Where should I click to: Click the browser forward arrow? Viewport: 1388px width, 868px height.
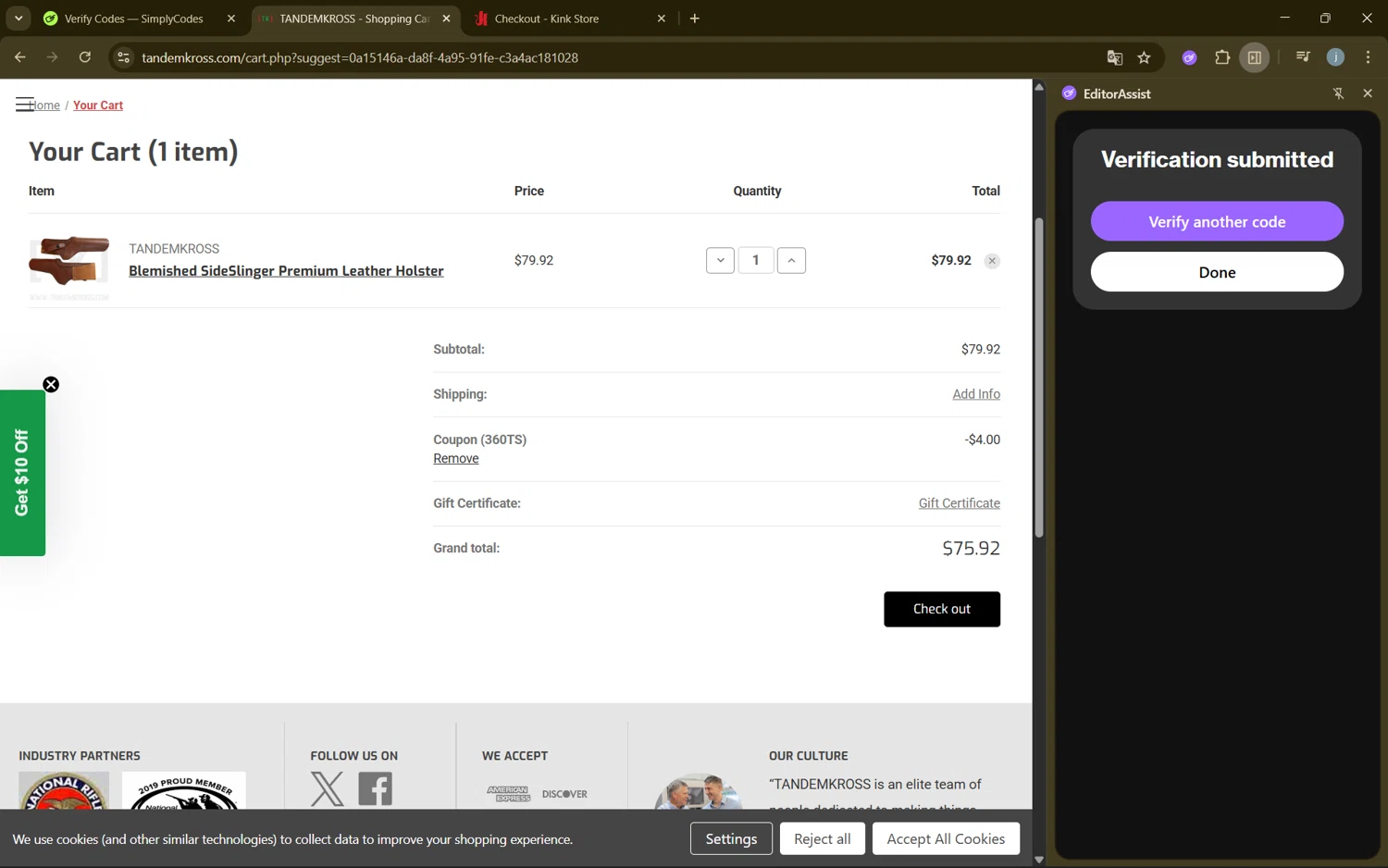(x=53, y=57)
